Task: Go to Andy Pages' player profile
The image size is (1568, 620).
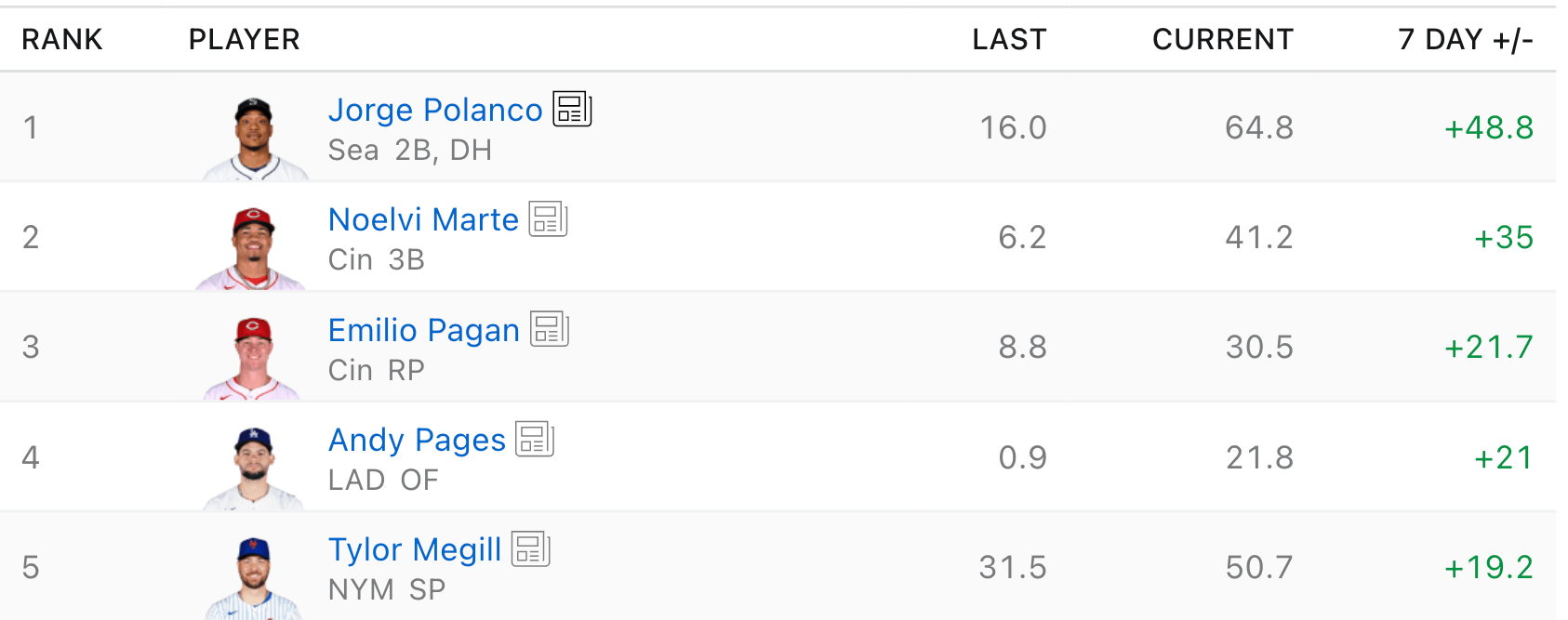Action: (x=417, y=440)
